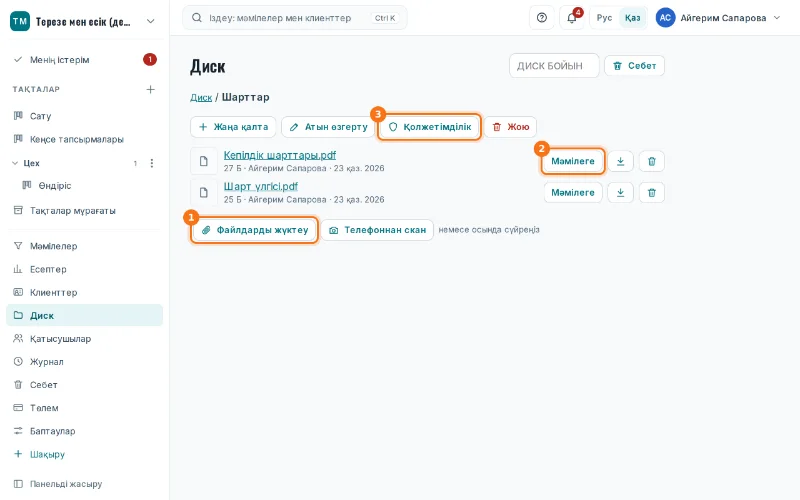
Task: Open Кепілдік шарттары.pdf link
Action: [280, 155]
